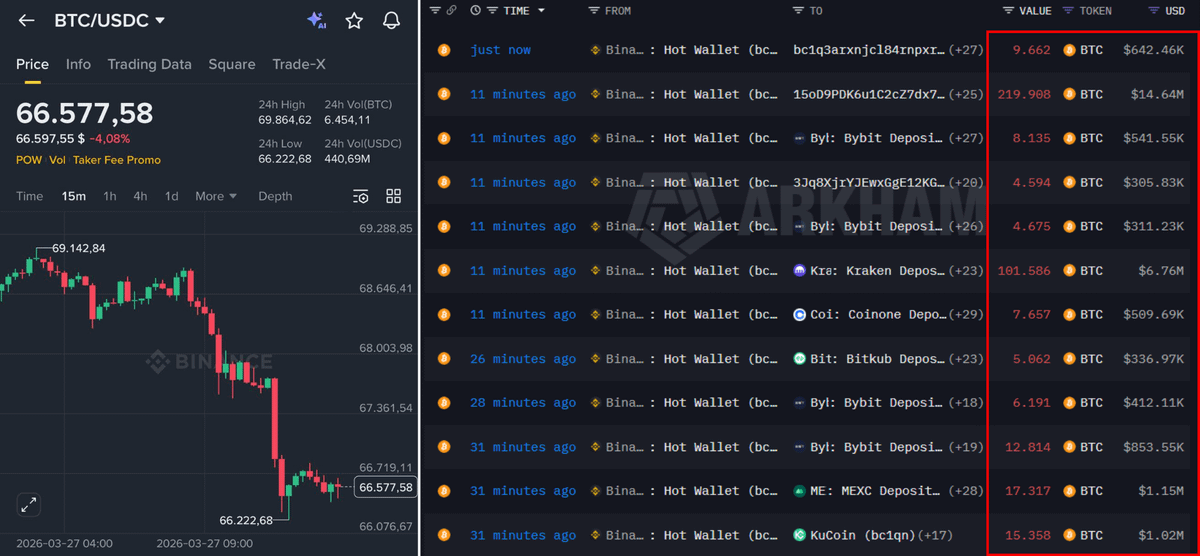Open recipient address bc1q3arxnjcl84rnpxr
Screen dimensions: 1200x556
[868, 50]
